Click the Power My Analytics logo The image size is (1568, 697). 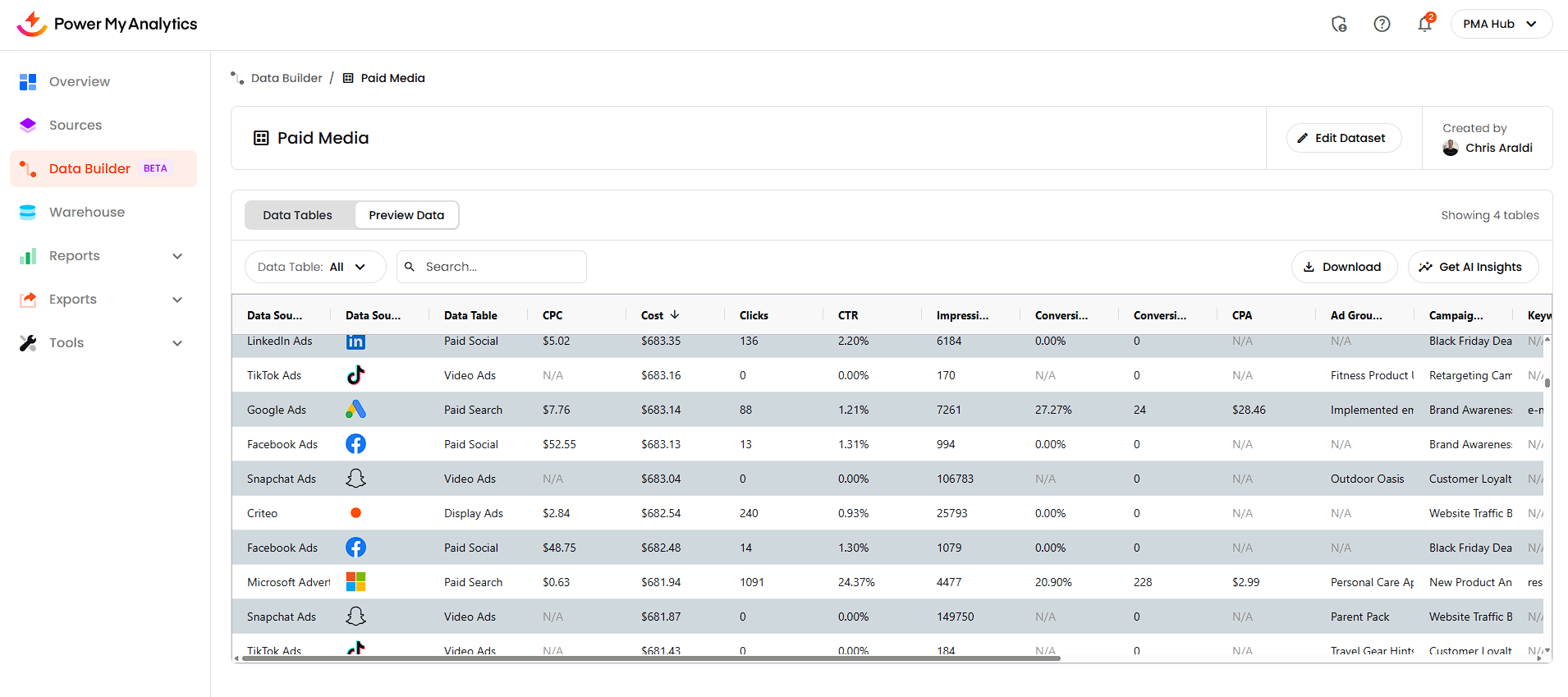[x=107, y=24]
